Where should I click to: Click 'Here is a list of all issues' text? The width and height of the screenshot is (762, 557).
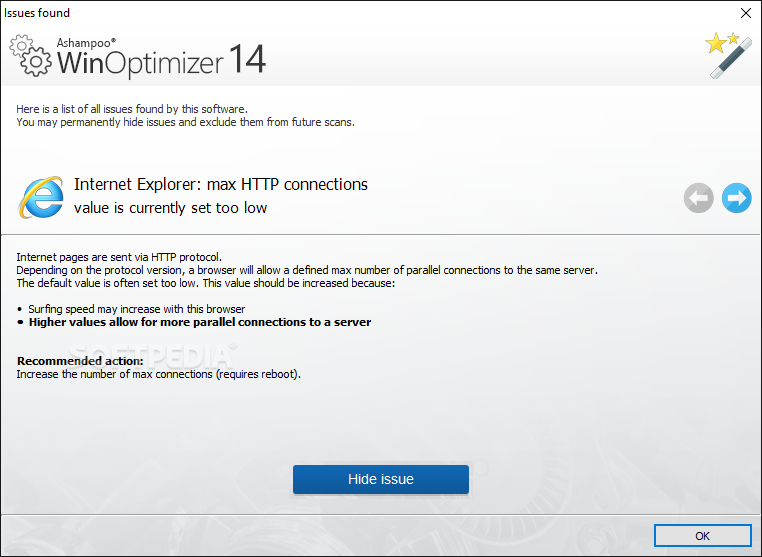click(x=132, y=109)
